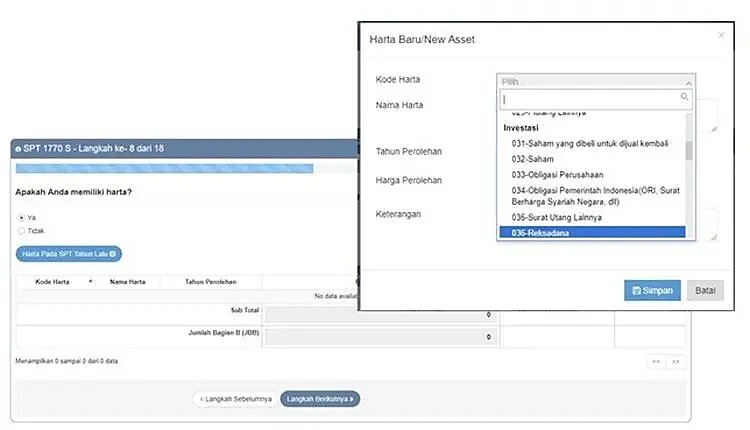Image resolution: width=750 pixels, height=430 pixels.
Task: Click the Investasi group heading
Action: 520,128
